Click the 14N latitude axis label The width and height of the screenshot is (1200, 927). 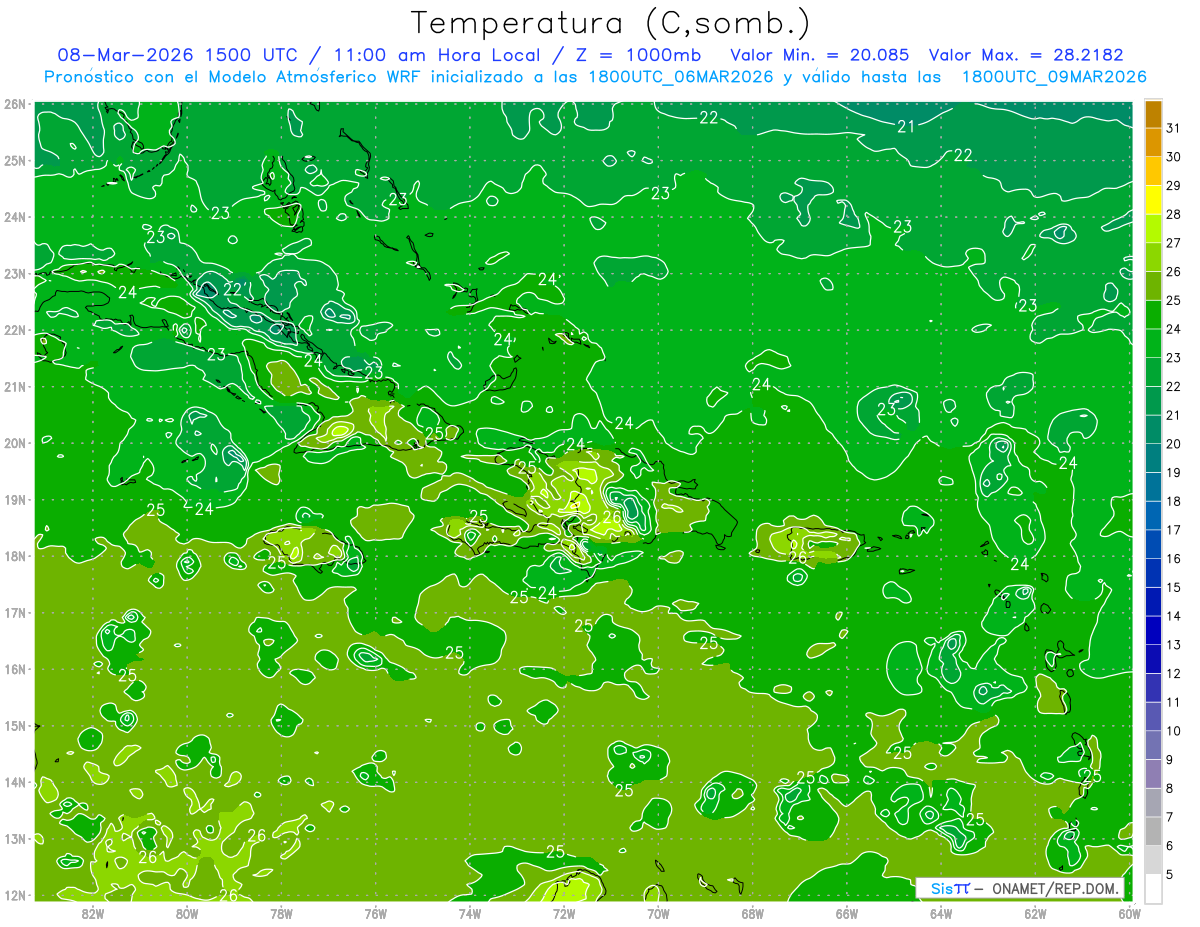coord(15,782)
